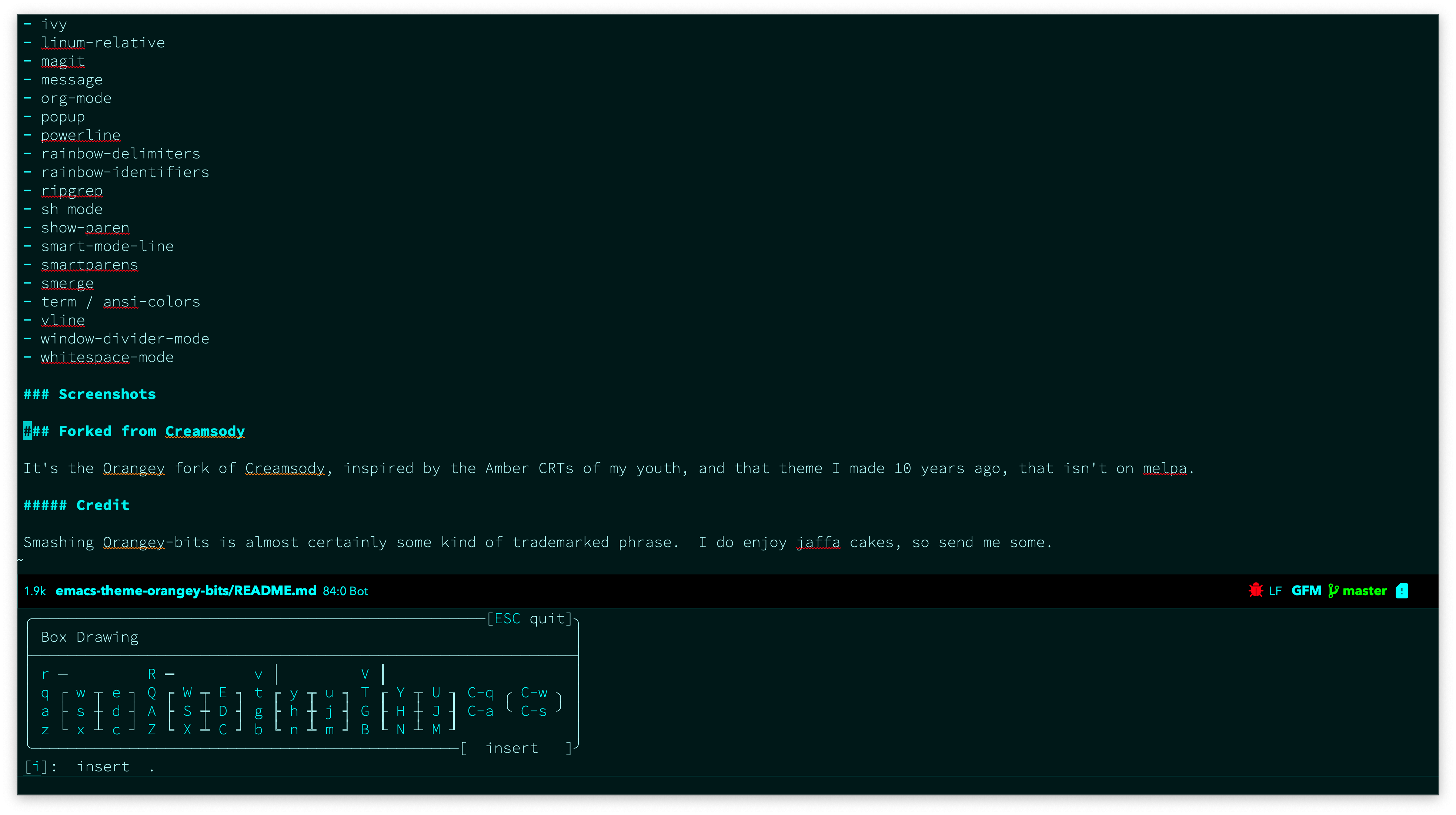
Task: Click the insert label at hydra bottom
Action: point(511,748)
